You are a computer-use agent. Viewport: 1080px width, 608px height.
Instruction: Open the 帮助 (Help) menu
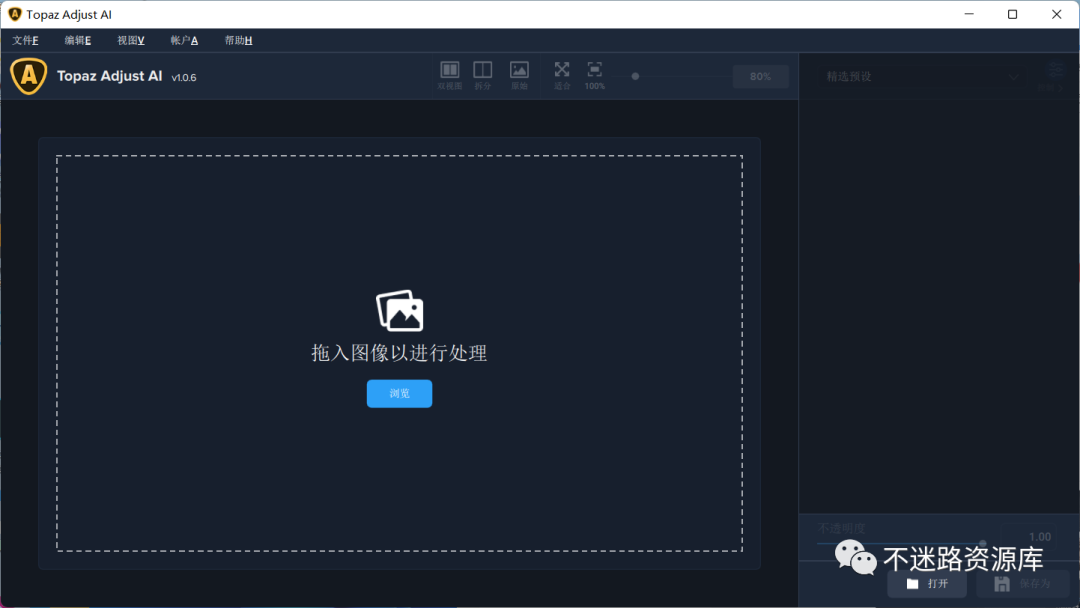coord(238,41)
